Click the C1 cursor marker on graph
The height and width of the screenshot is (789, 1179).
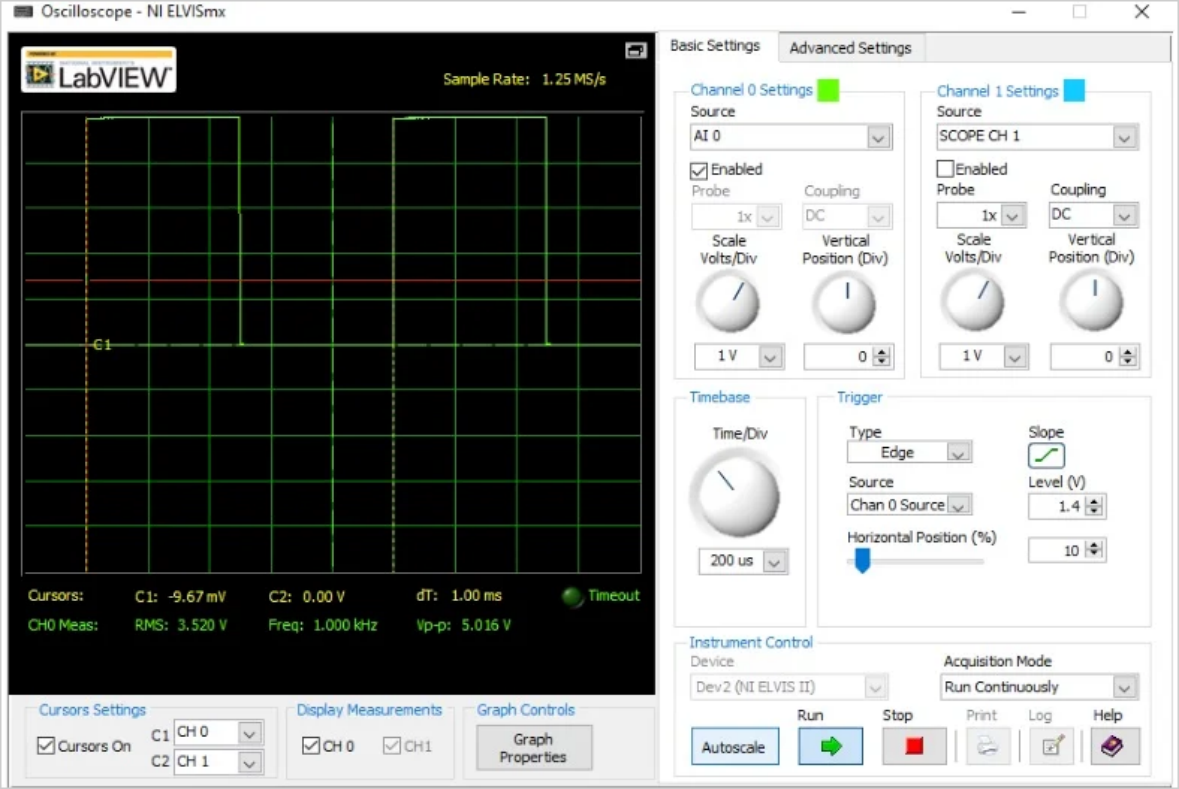102,344
